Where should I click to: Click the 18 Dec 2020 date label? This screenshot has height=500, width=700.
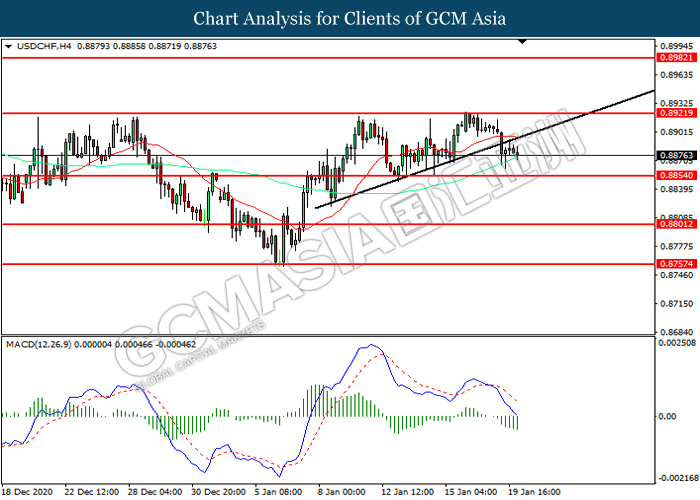27,492
